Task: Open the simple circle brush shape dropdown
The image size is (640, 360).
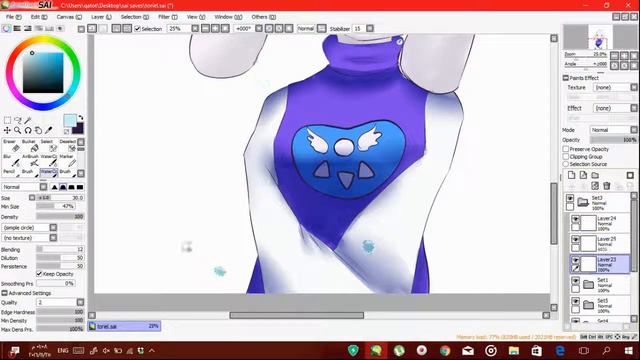Action: [29, 227]
